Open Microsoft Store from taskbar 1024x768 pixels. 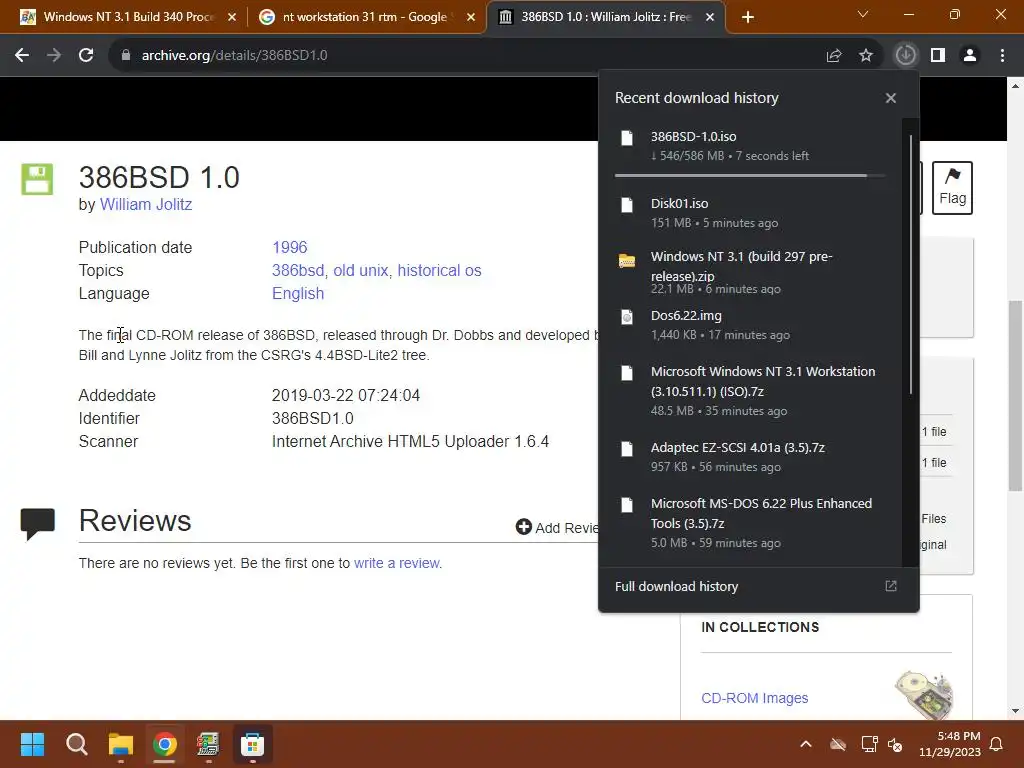(x=252, y=744)
